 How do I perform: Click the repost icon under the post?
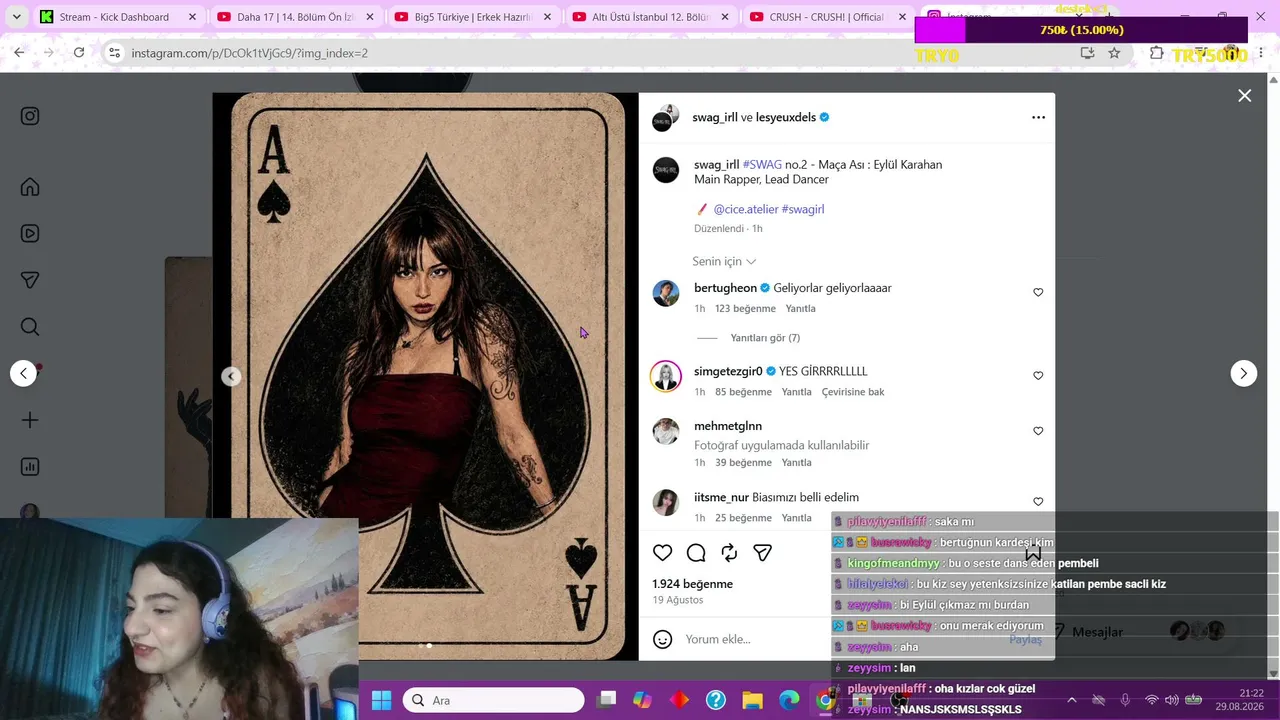pos(729,553)
